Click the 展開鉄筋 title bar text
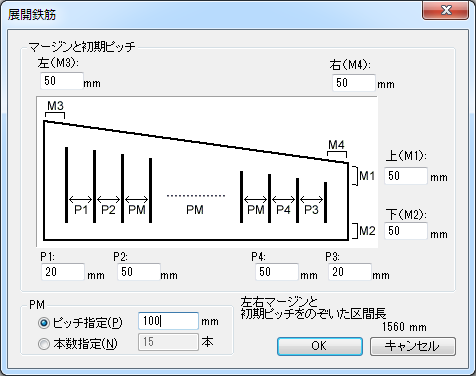 point(32,15)
